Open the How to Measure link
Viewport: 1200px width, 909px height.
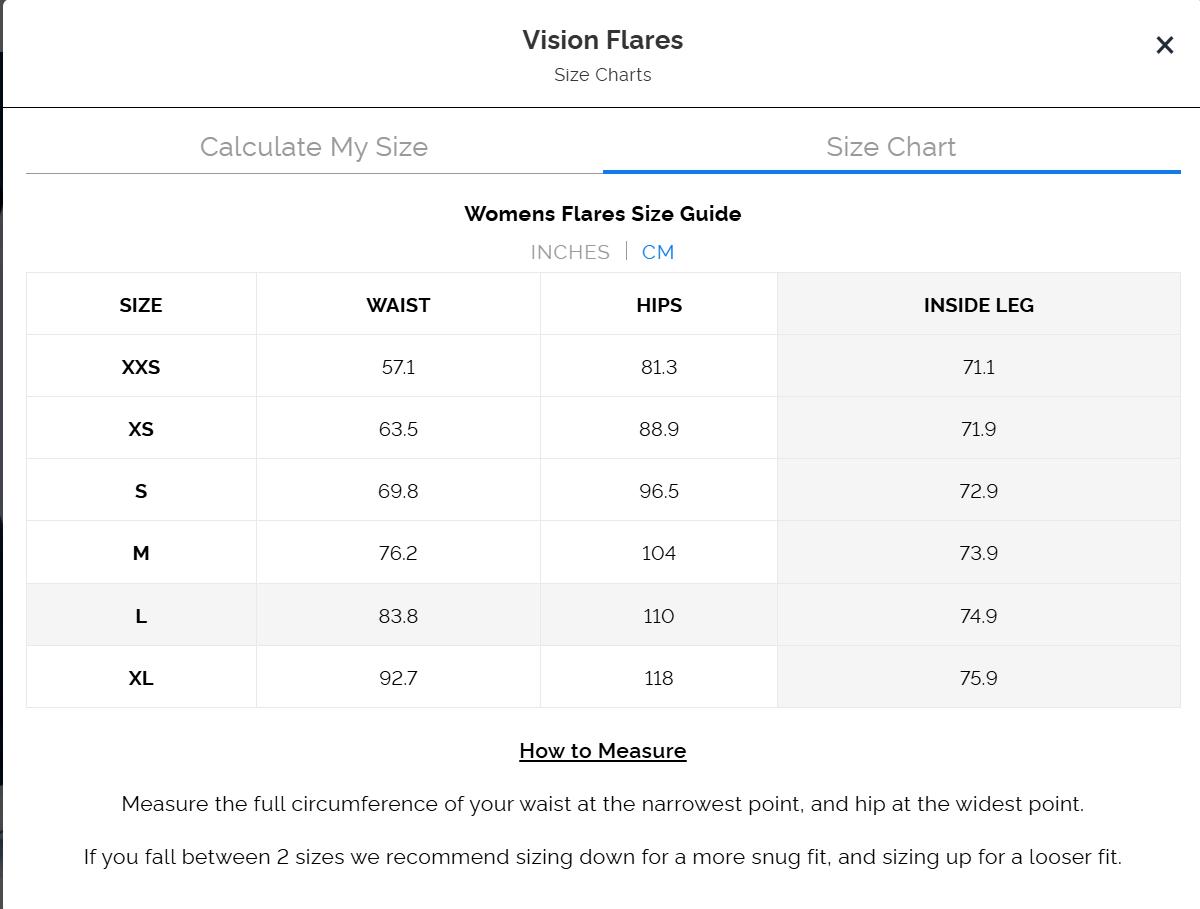pos(602,750)
